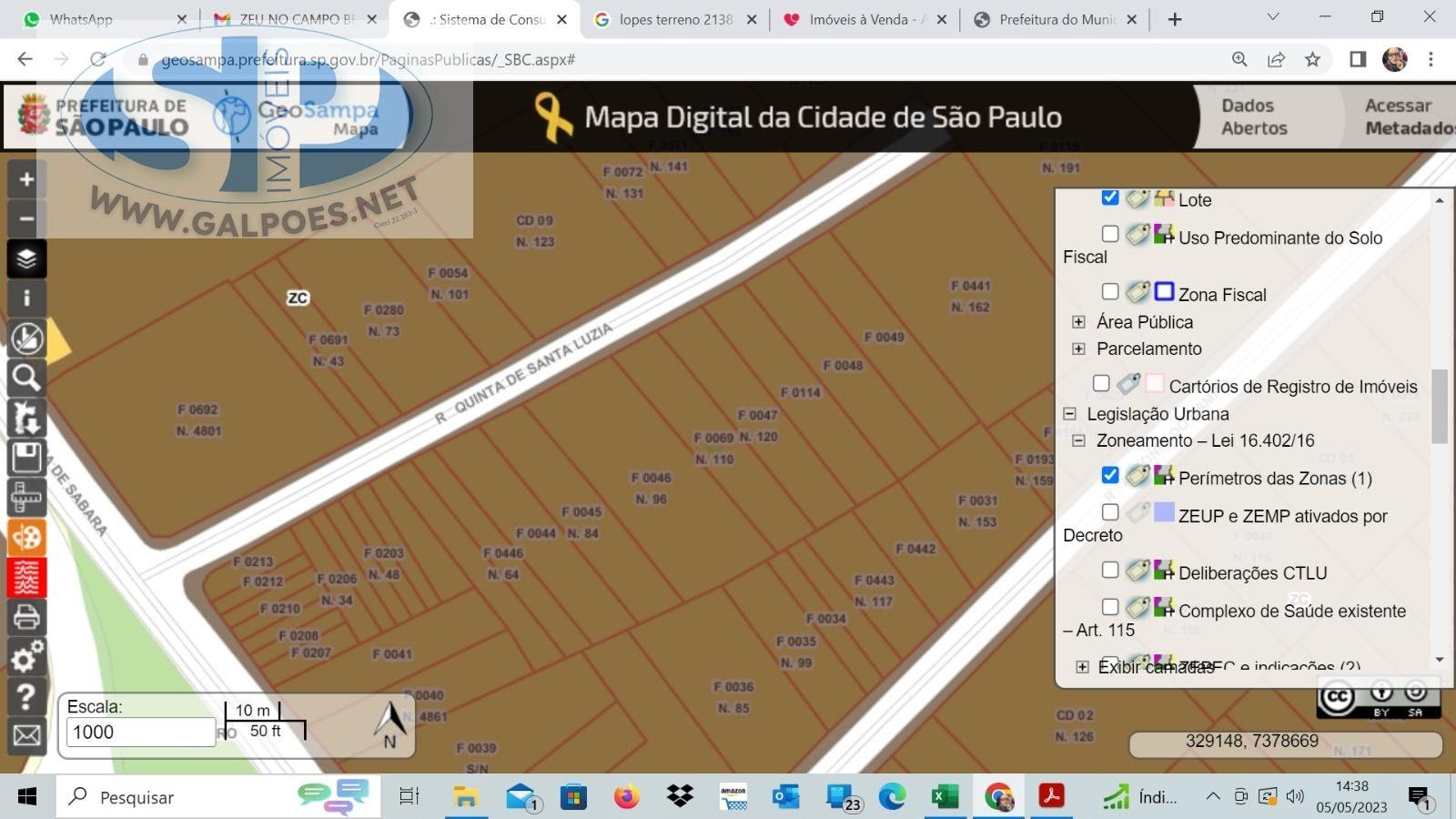Open the magnifier search tool

tap(26, 378)
